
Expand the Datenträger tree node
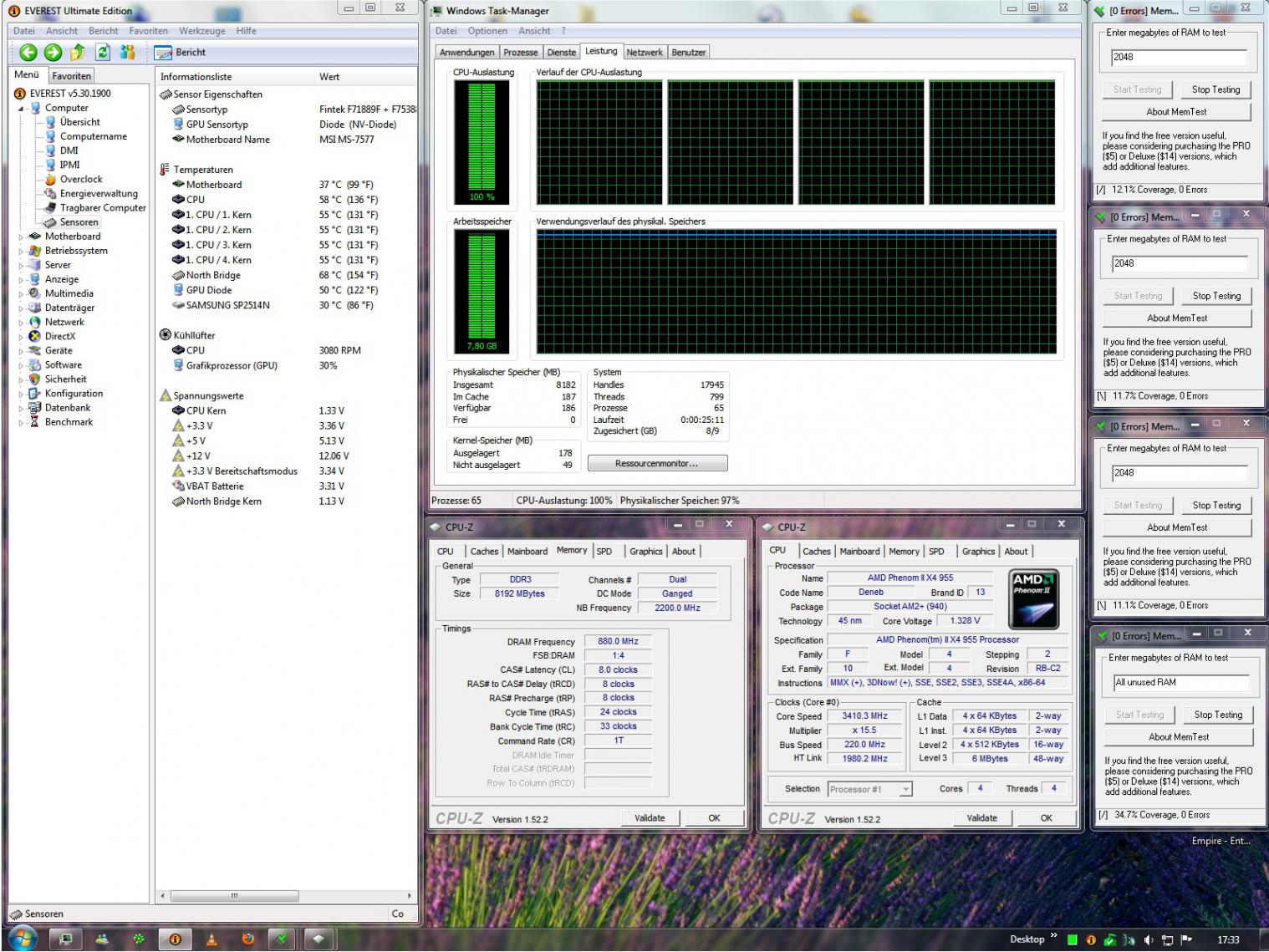click(x=22, y=308)
